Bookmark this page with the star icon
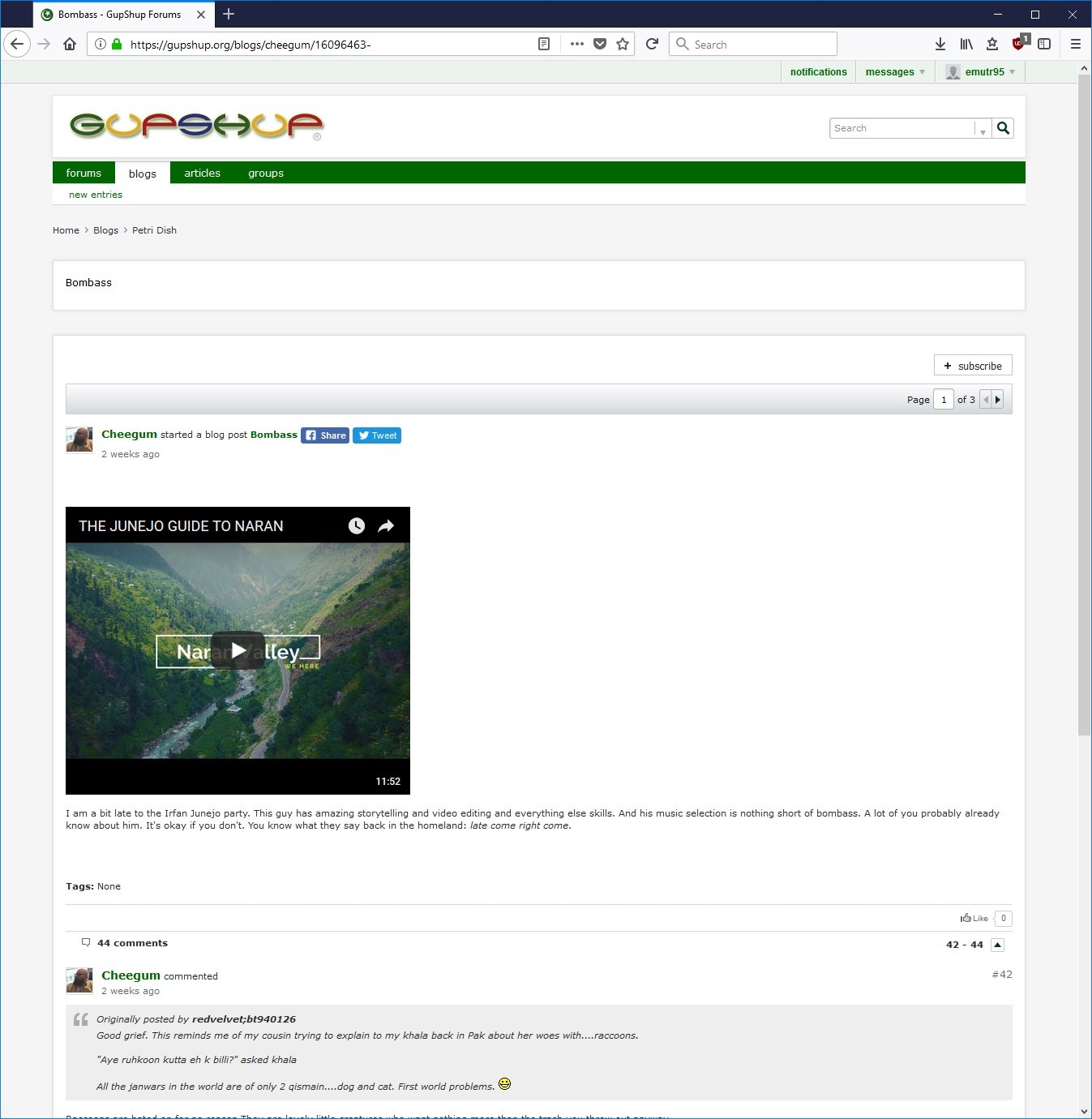The width and height of the screenshot is (1092, 1119). [x=623, y=44]
